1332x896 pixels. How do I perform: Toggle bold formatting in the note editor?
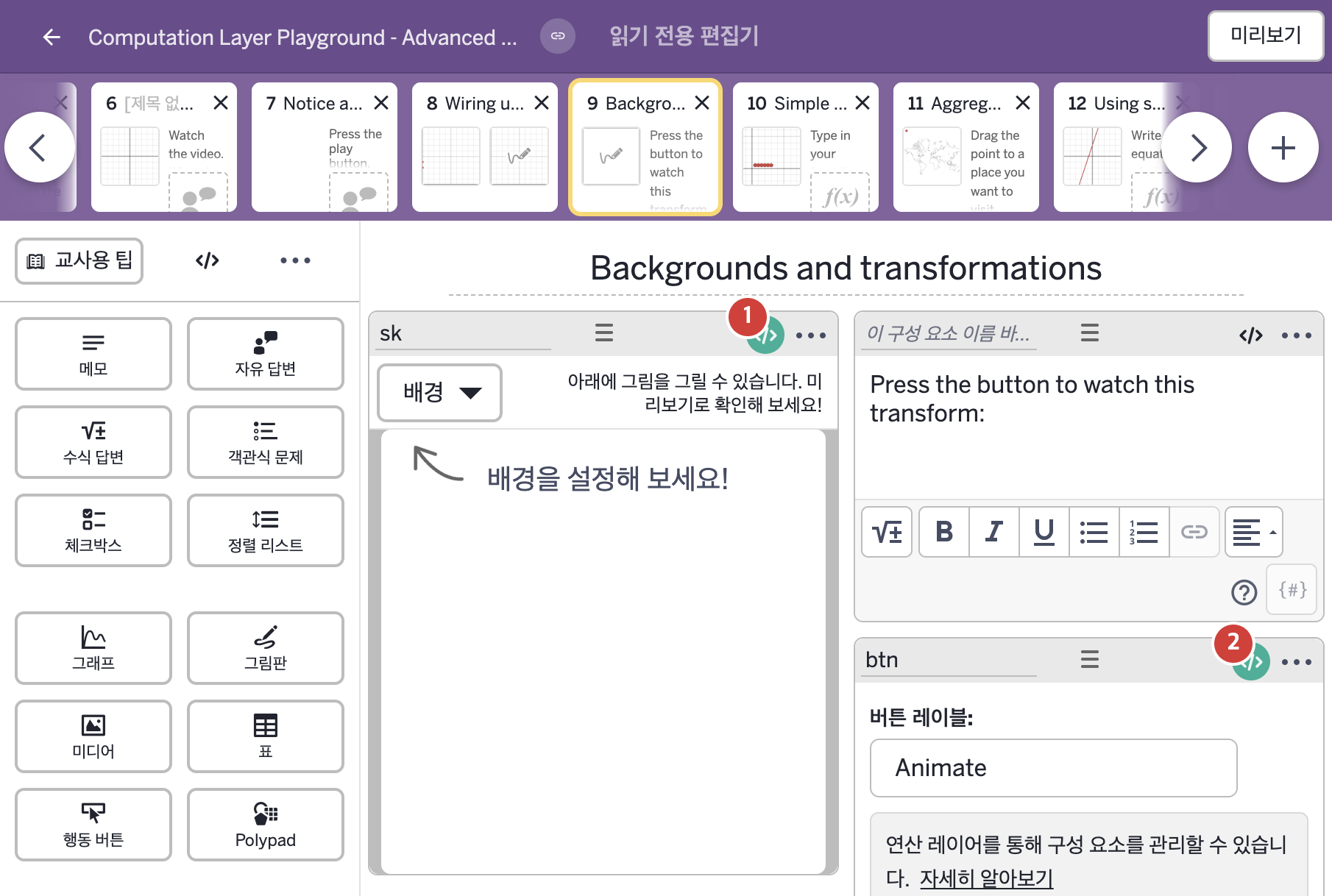pos(944,532)
